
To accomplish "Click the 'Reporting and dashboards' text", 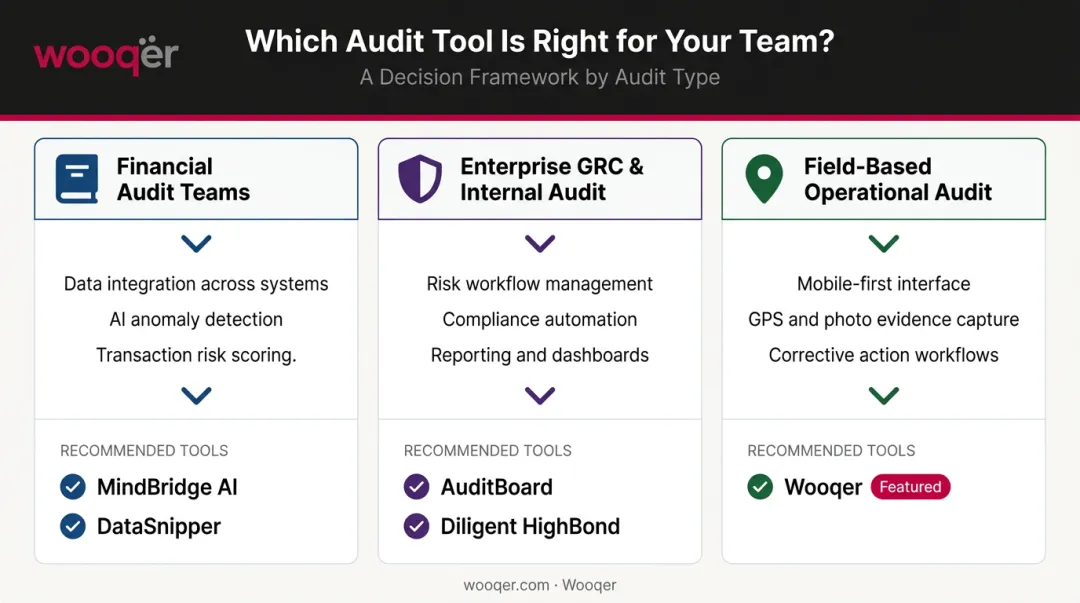I will coord(540,355).
